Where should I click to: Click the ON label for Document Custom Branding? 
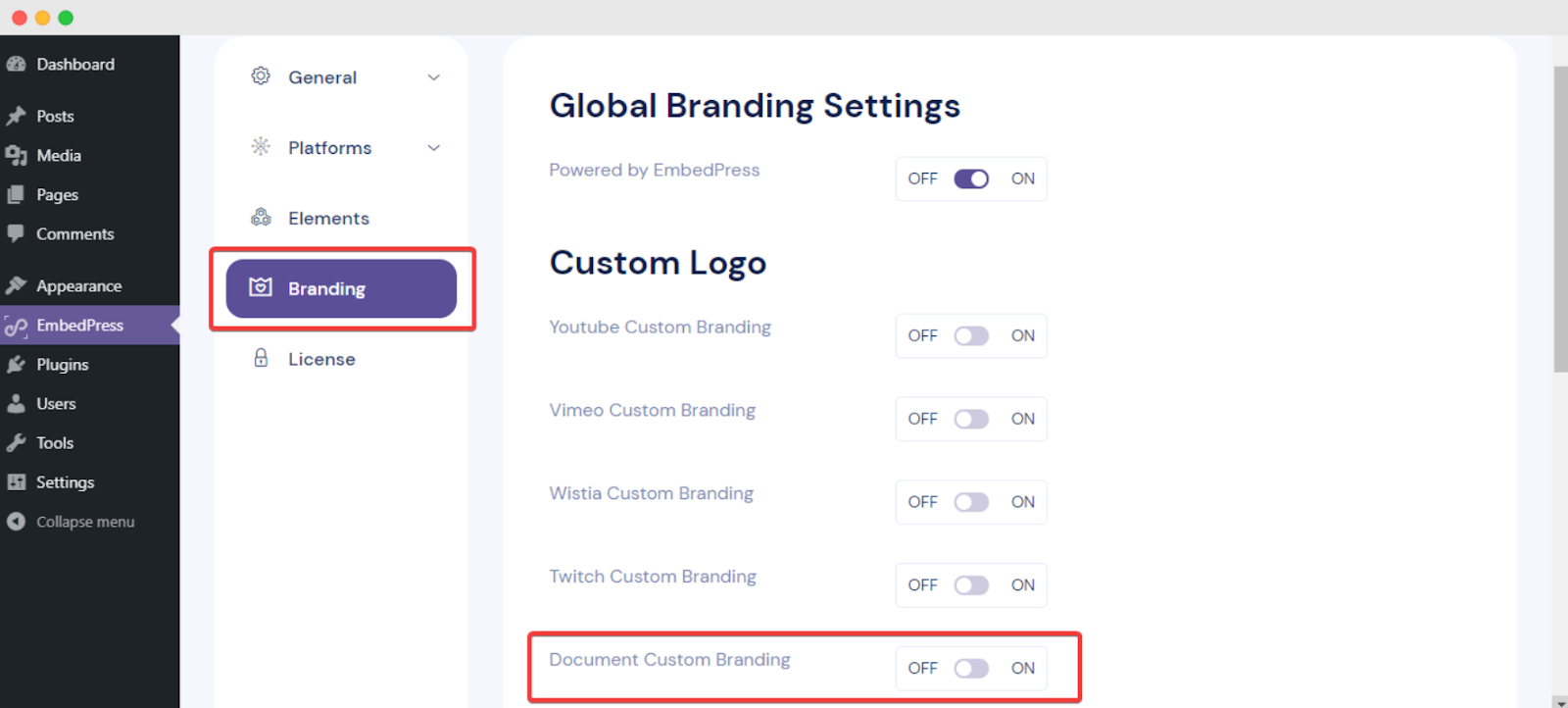[x=1023, y=668]
